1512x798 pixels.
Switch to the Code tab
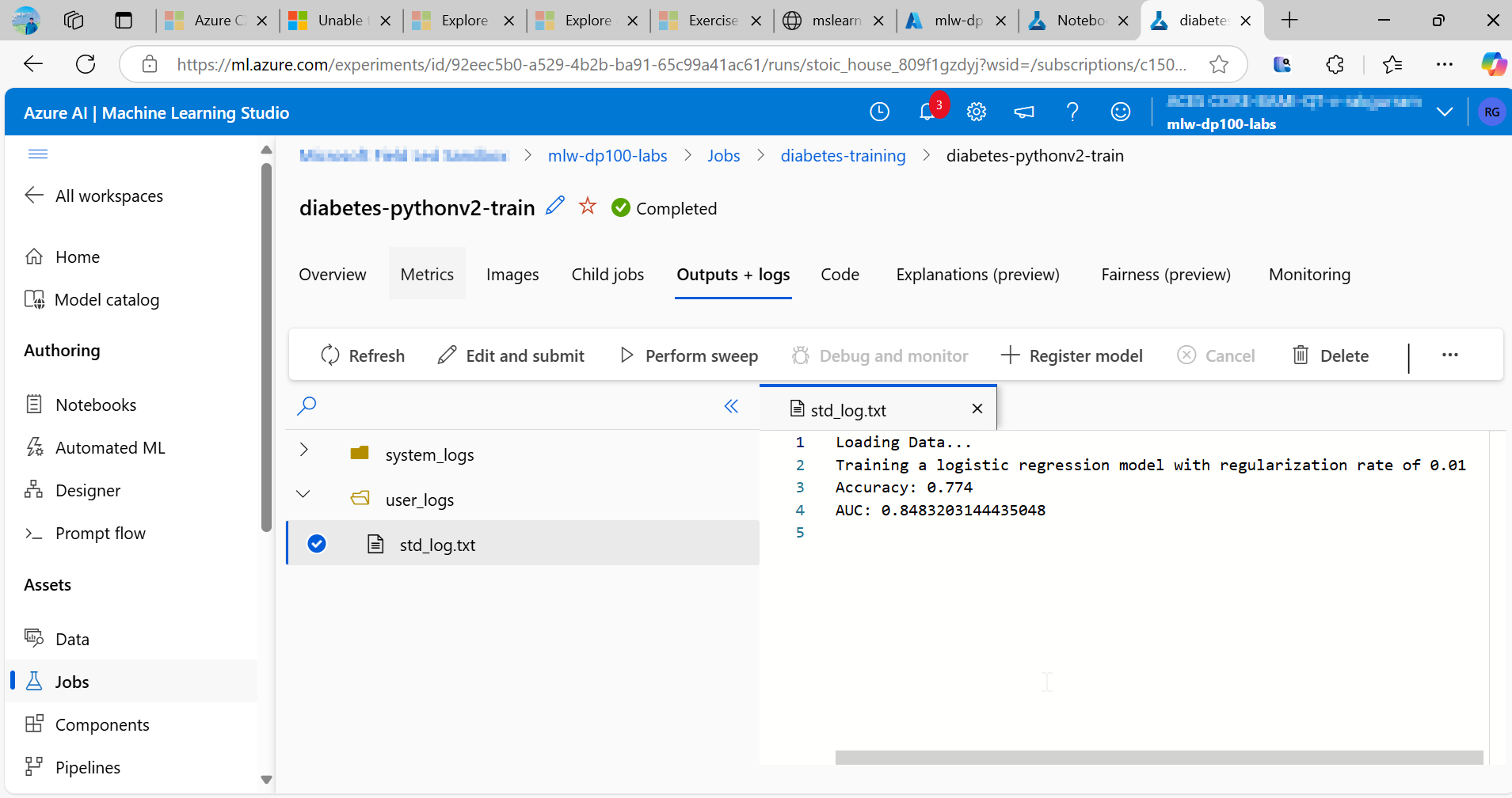[x=840, y=274]
